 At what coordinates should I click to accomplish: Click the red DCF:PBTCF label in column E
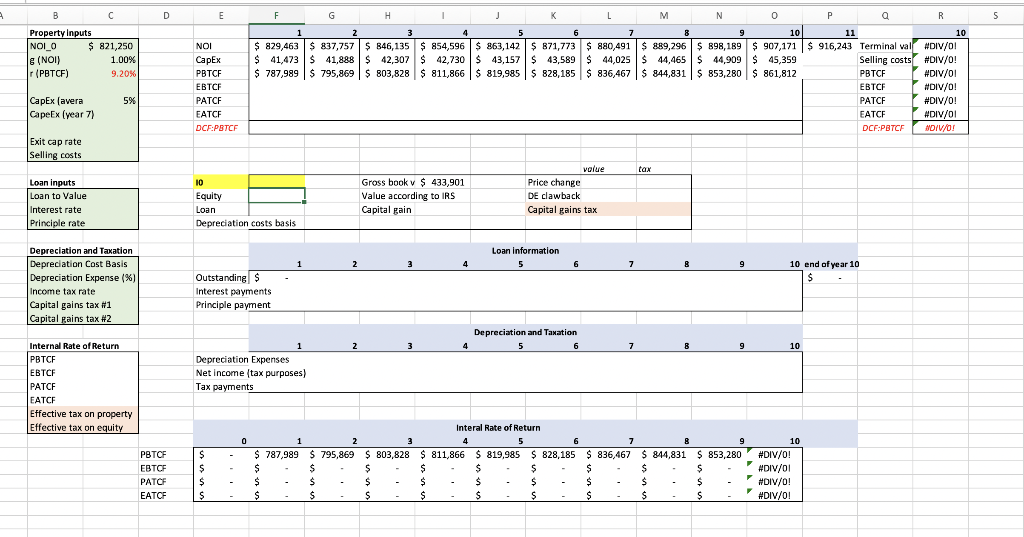(x=217, y=128)
